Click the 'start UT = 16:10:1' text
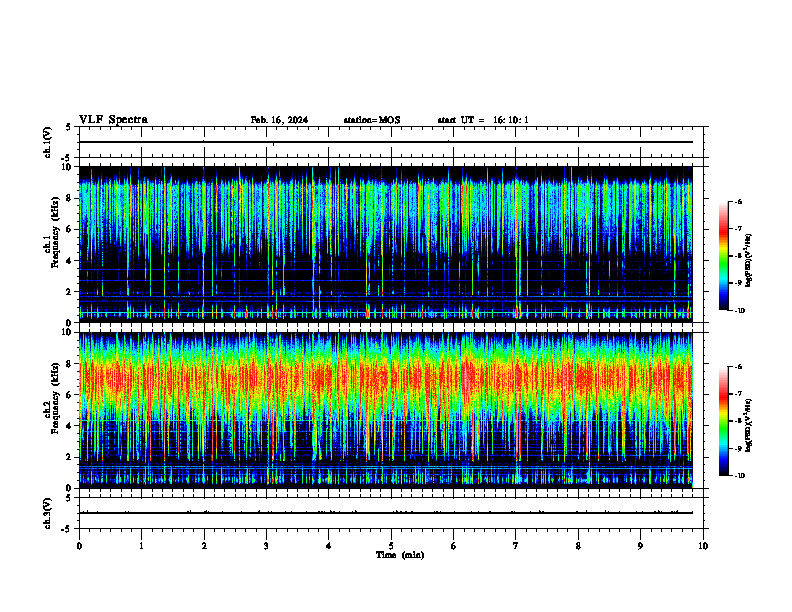 [483, 120]
